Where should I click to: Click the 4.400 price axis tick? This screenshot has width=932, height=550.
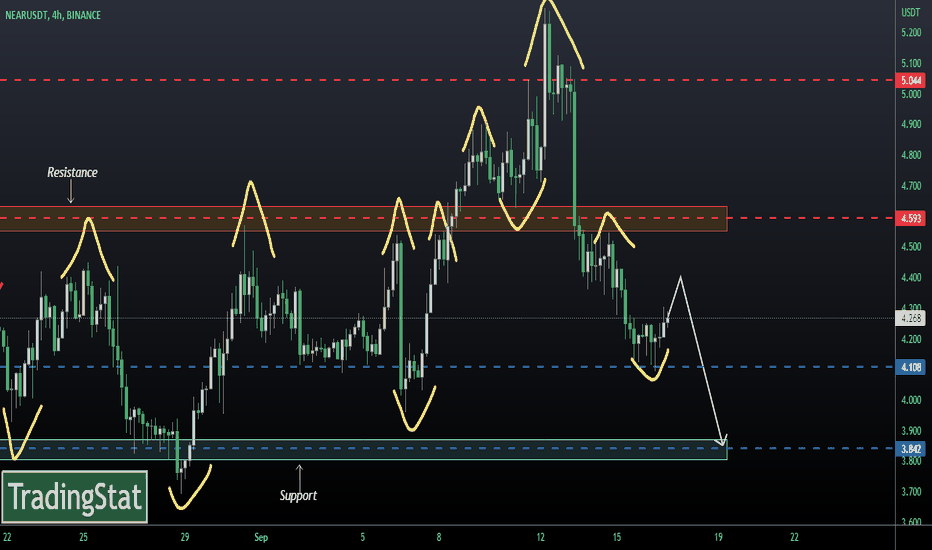click(x=911, y=278)
